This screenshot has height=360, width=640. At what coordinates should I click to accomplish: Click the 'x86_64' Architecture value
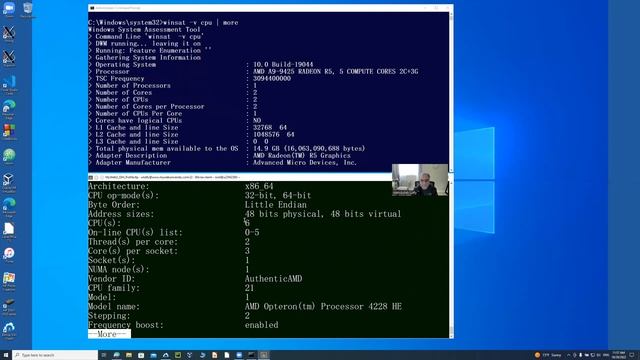pos(259,186)
